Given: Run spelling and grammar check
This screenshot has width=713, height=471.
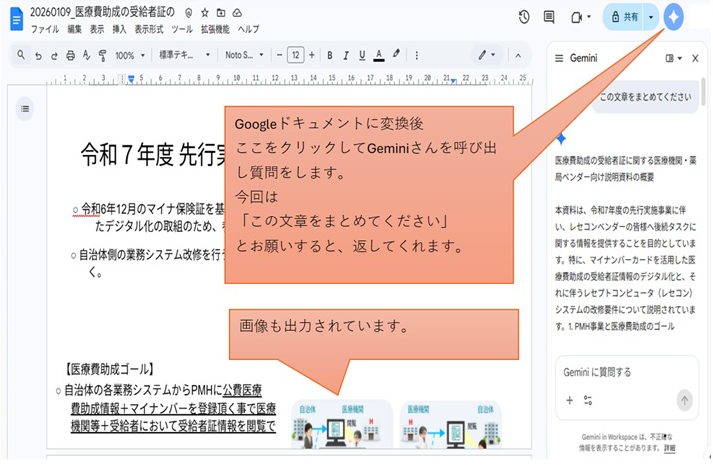Looking at the screenshot, I should coord(86,55).
